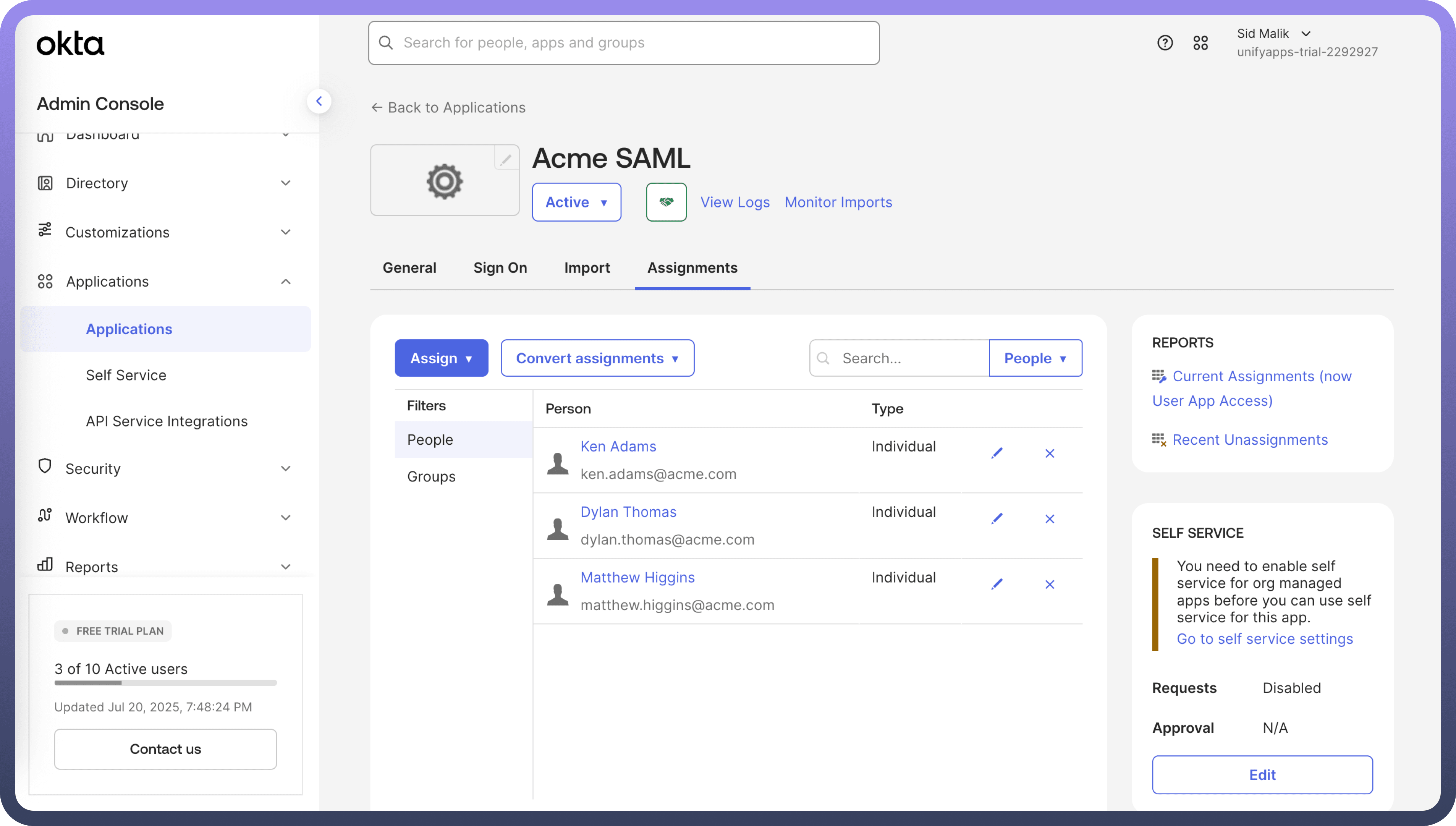Click the green handshake provisioning icon
Viewport: 1456px width, 826px height.
pos(666,202)
